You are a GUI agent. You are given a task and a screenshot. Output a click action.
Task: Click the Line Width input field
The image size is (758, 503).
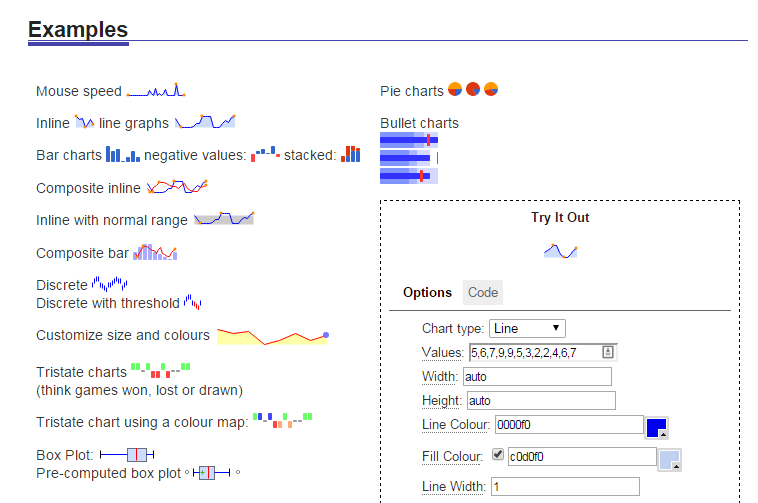pos(564,486)
